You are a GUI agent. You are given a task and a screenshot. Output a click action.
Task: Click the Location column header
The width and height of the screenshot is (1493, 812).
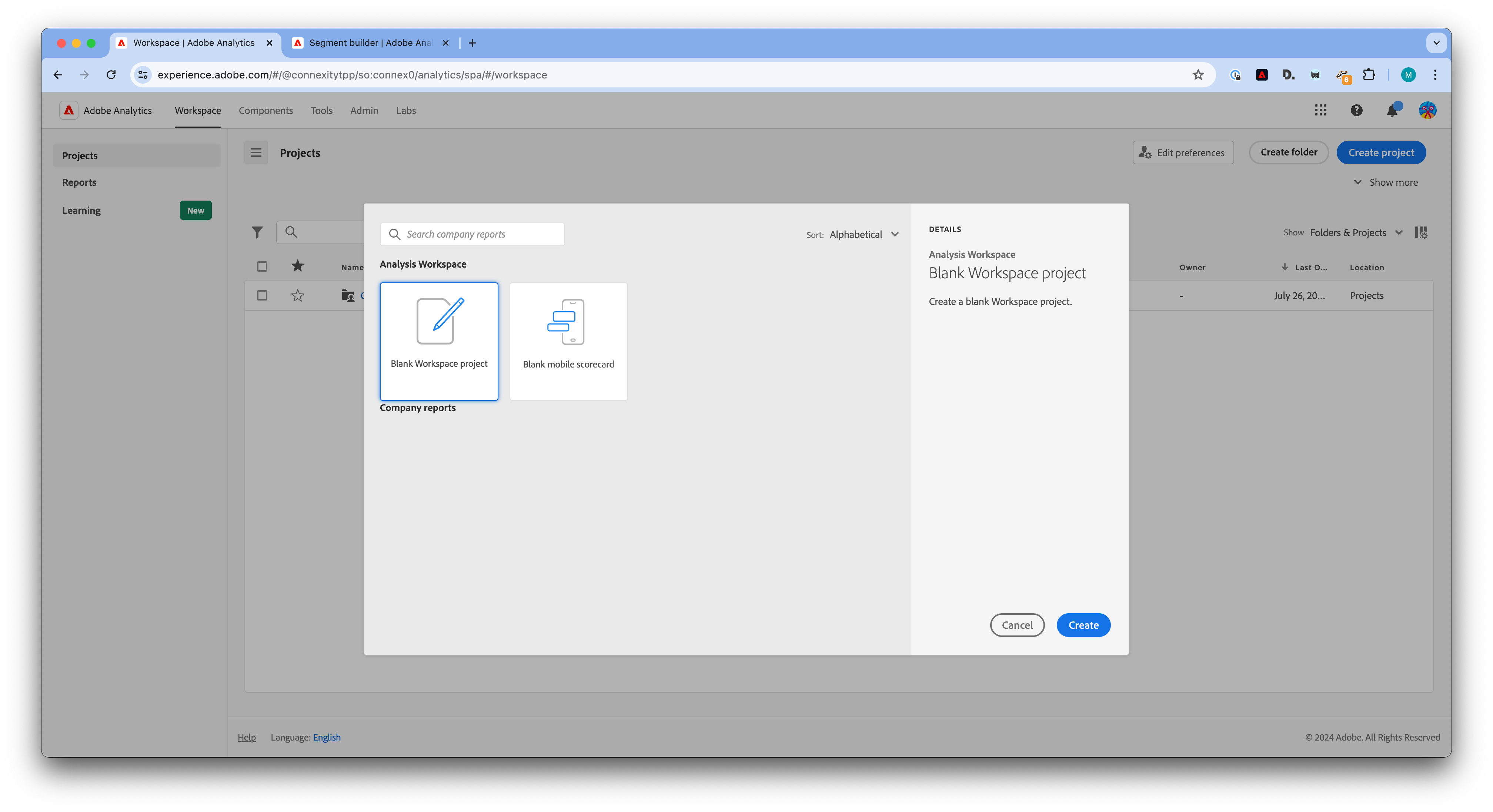pyautogui.click(x=1367, y=267)
